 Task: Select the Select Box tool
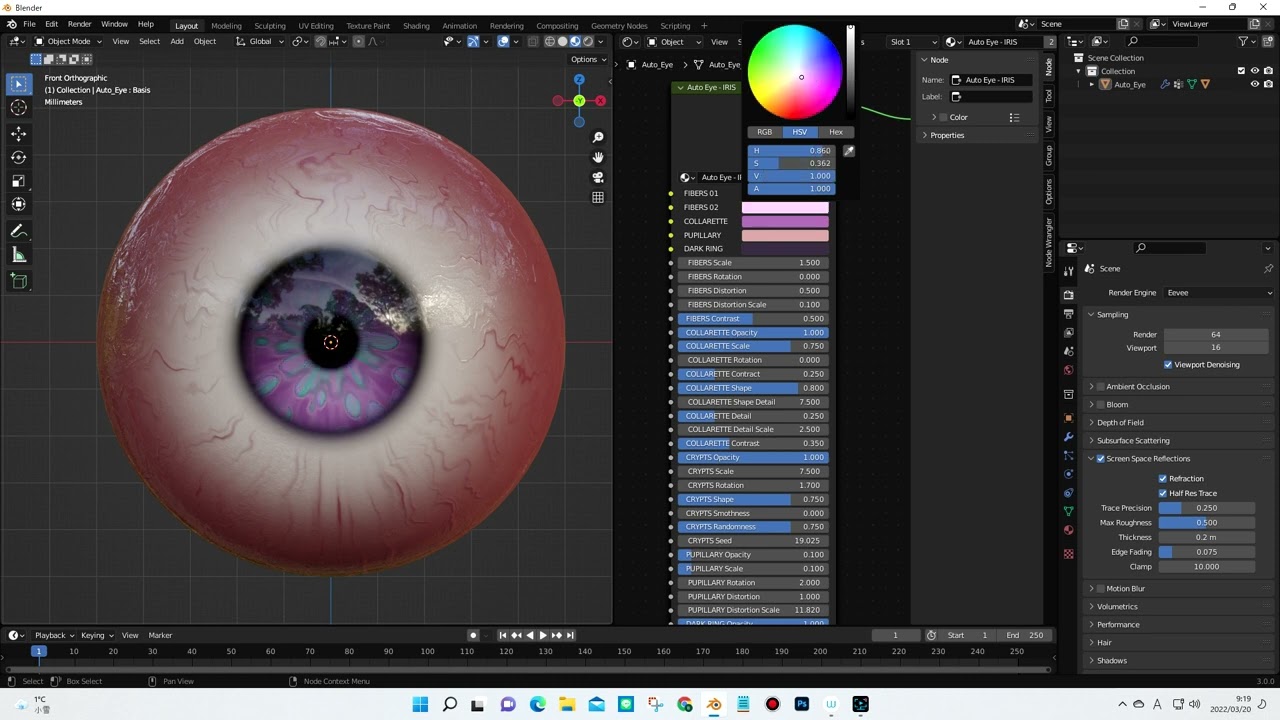tap(19, 84)
